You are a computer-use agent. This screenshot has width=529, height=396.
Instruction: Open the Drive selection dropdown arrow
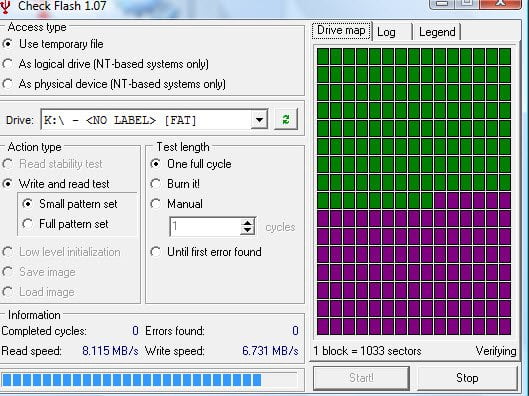pos(259,120)
